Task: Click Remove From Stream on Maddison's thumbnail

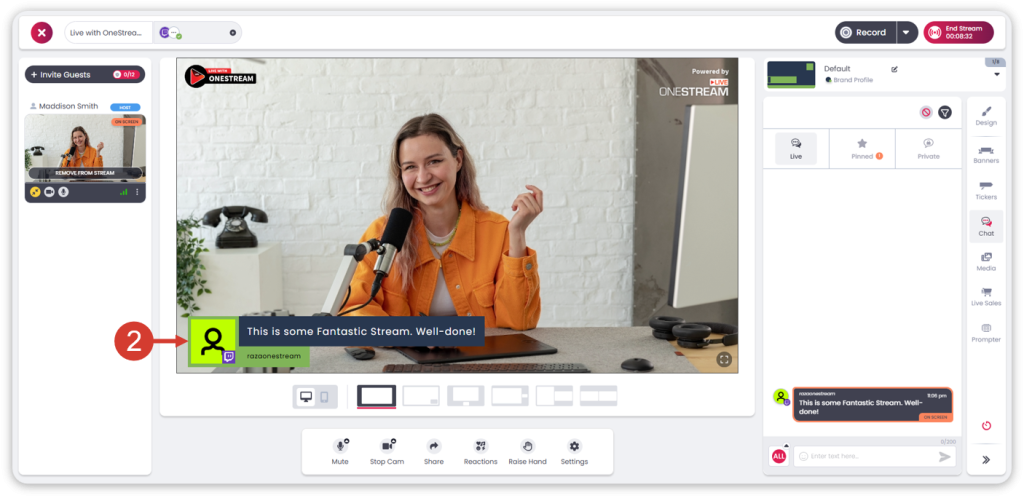Action: coord(85,173)
